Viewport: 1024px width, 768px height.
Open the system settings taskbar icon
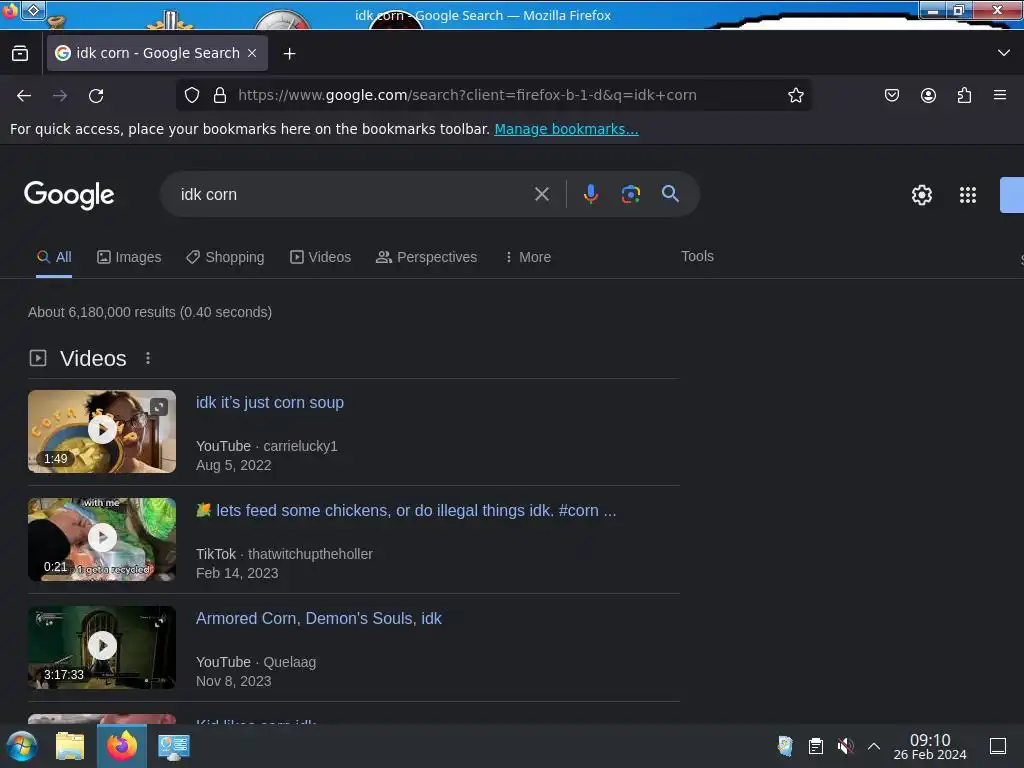click(x=174, y=746)
